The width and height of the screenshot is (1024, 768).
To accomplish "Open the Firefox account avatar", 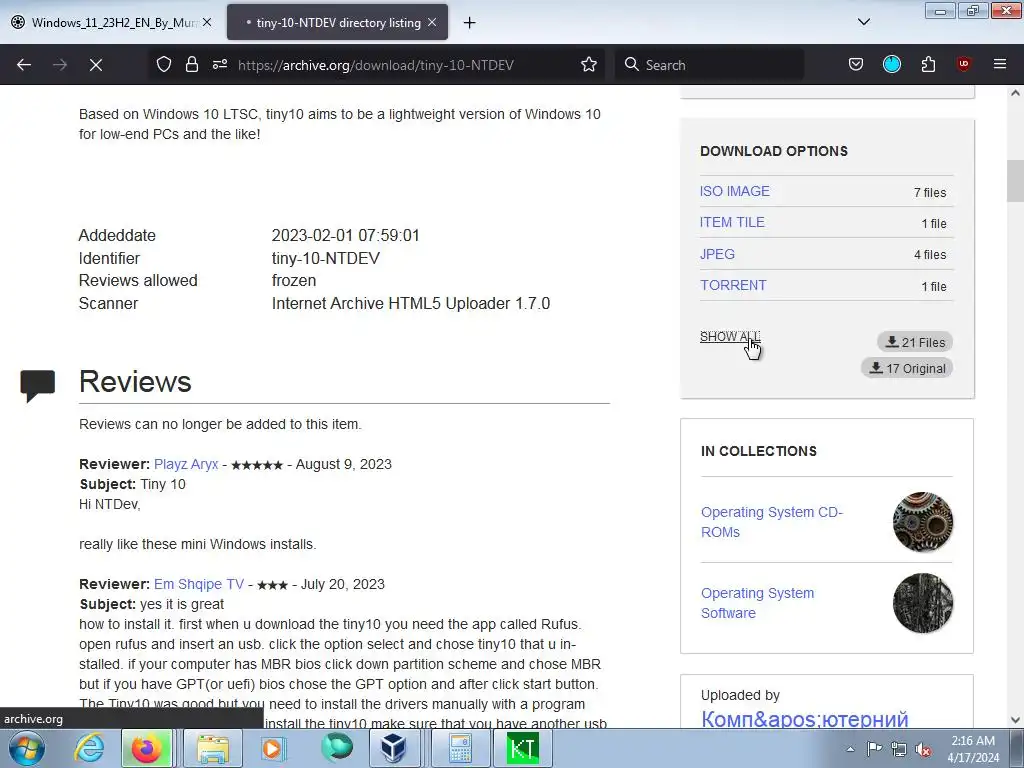I will point(891,65).
